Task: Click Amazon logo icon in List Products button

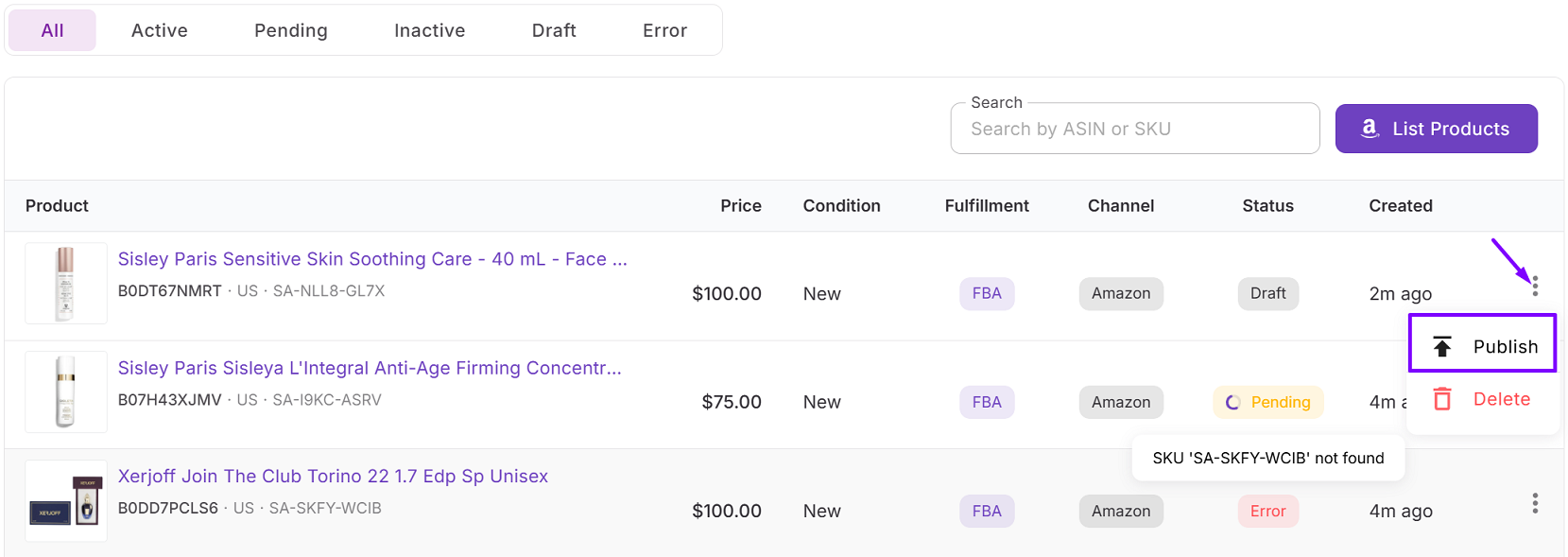Action: point(1370,129)
